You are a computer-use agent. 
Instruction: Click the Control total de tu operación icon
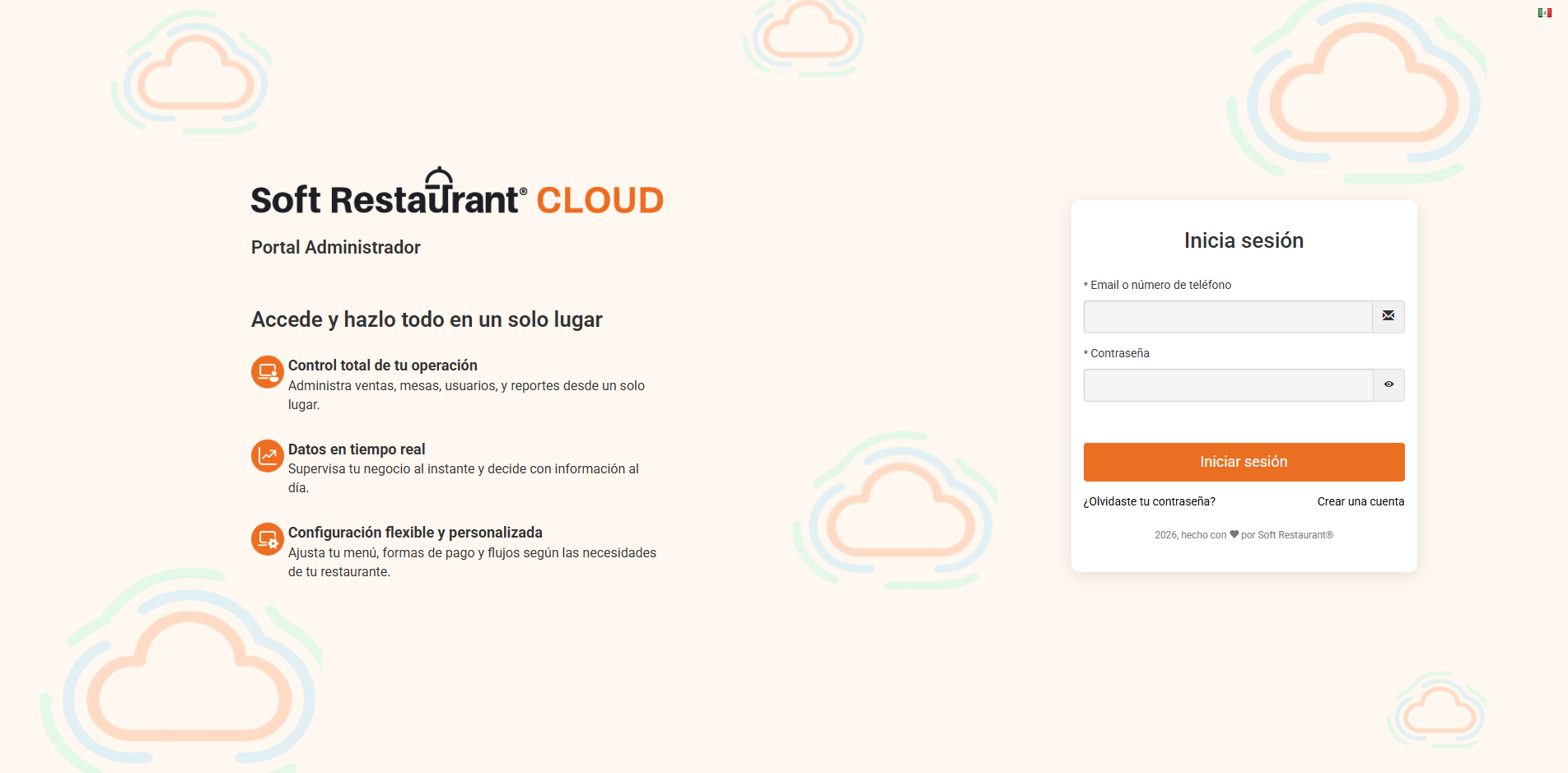pos(268,372)
